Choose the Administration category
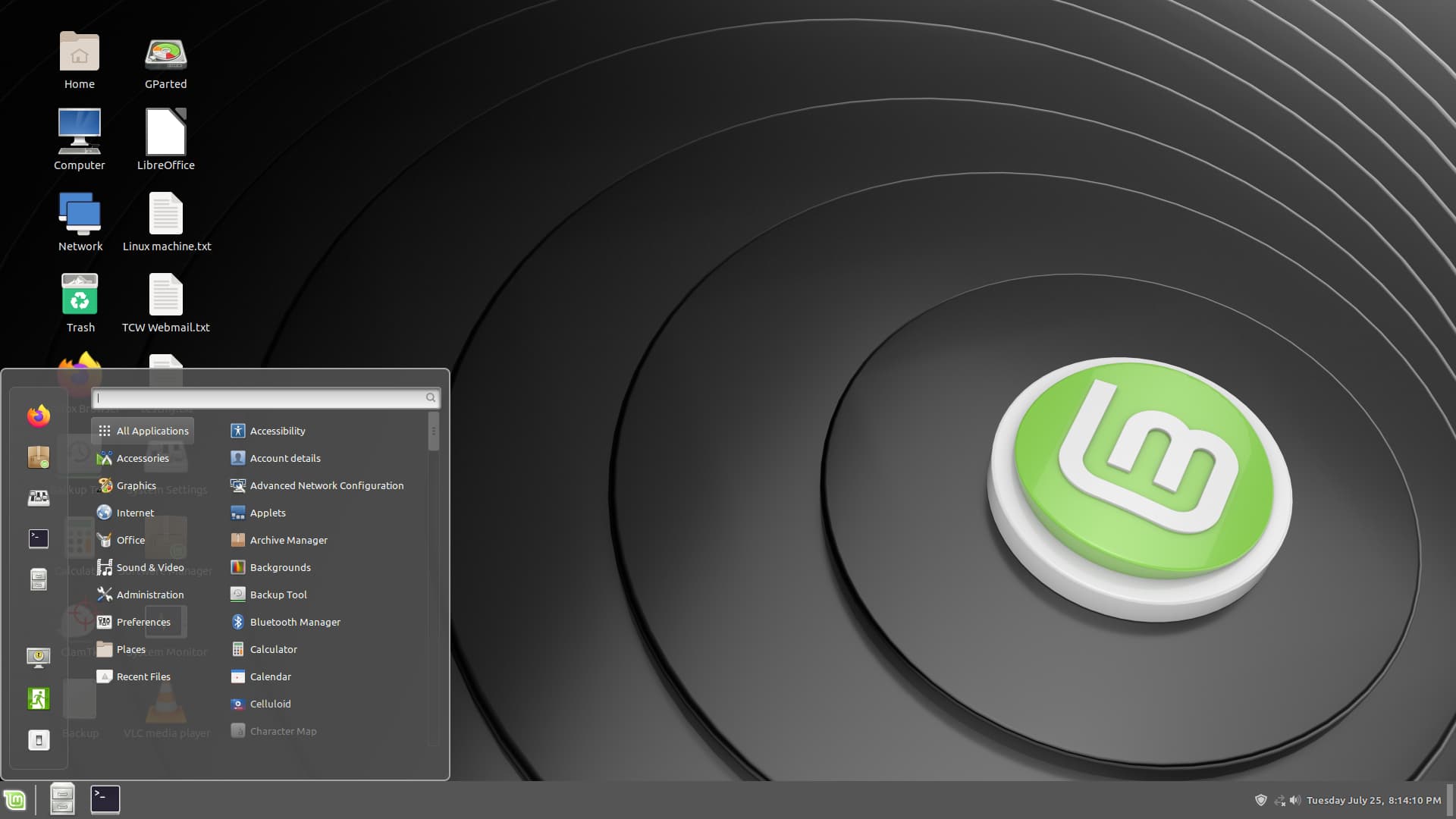 coord(149,595)
